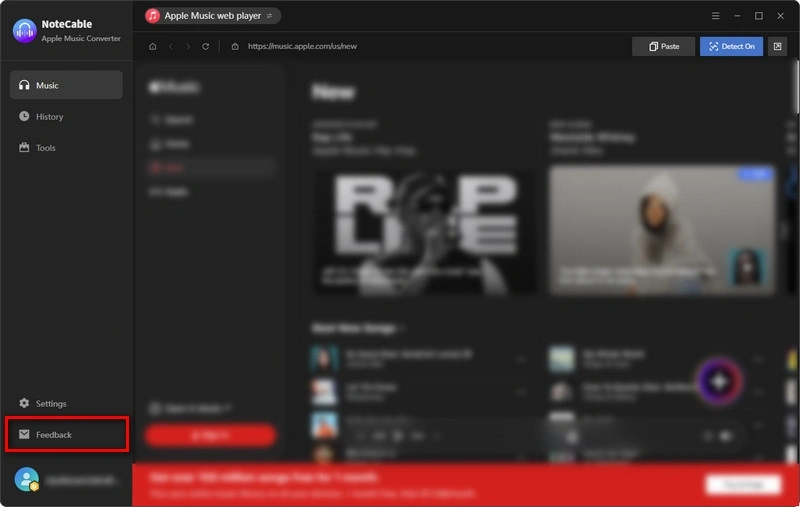
Task: Open the Rap Life playlist artwork
Action: point(425,231)
